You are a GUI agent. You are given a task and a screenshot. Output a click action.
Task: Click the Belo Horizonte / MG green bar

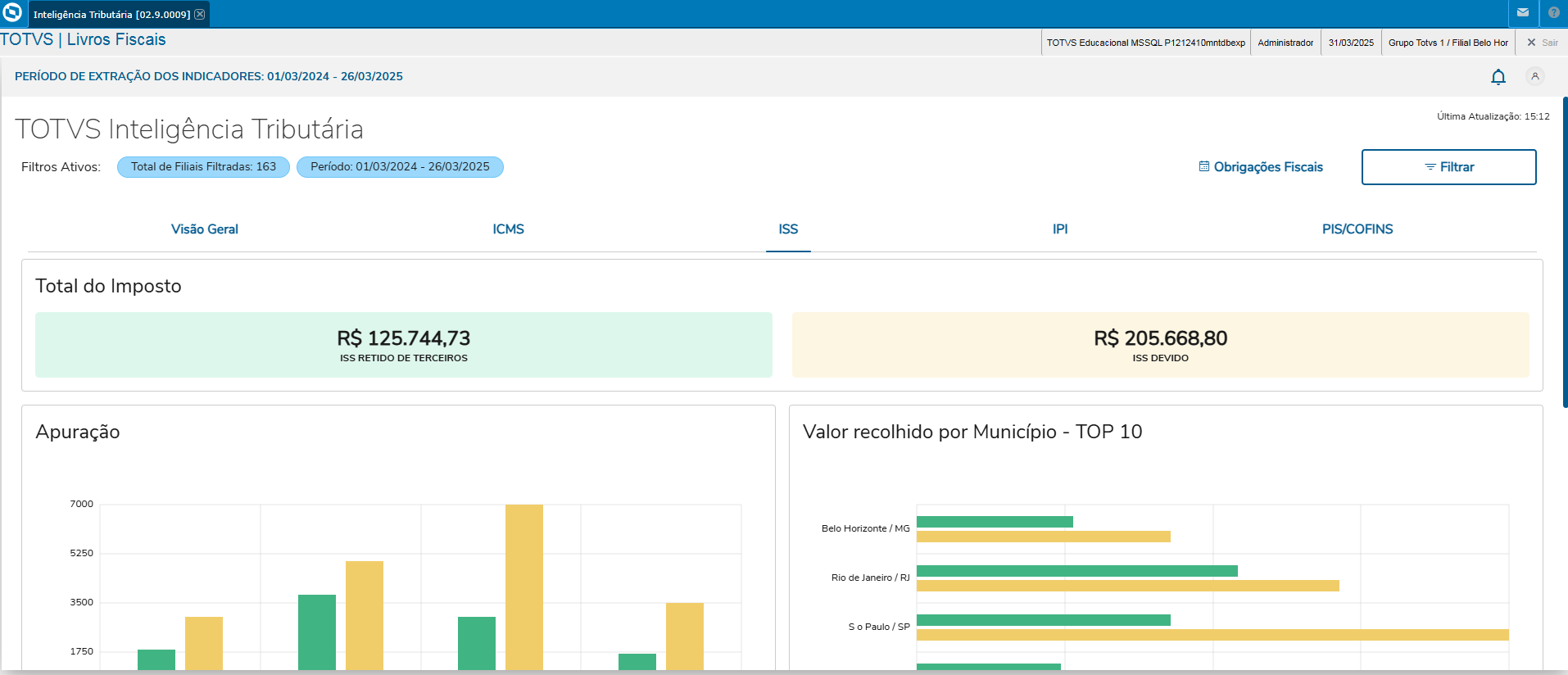[x=995, y=522]
